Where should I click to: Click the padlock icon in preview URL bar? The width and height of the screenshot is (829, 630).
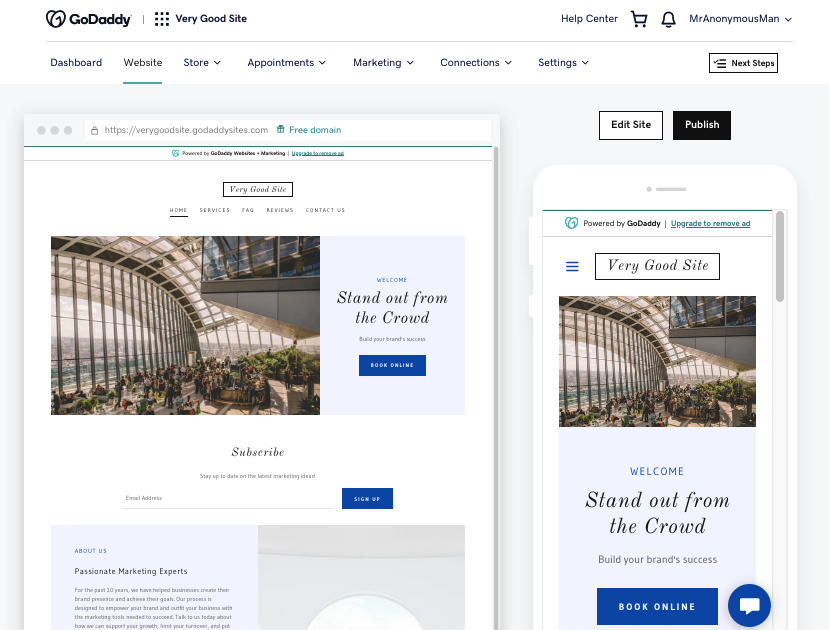94,130
